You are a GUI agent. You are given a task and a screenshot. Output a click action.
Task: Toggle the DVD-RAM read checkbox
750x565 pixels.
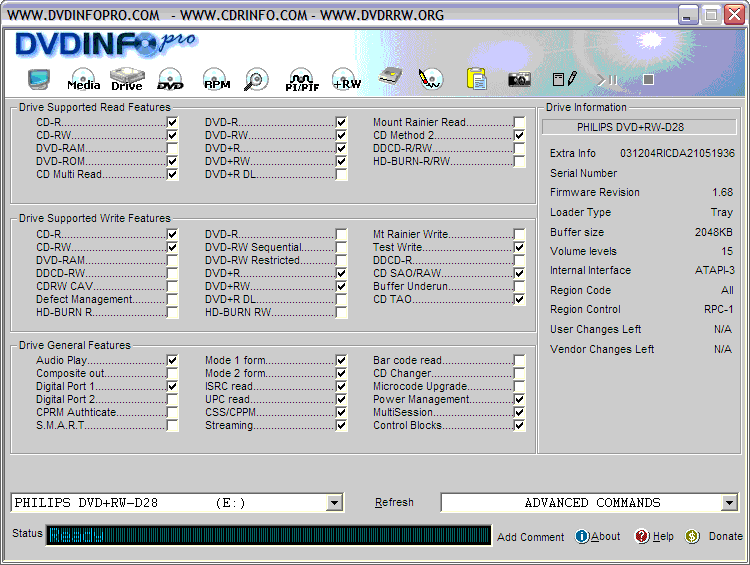(173, 148)
